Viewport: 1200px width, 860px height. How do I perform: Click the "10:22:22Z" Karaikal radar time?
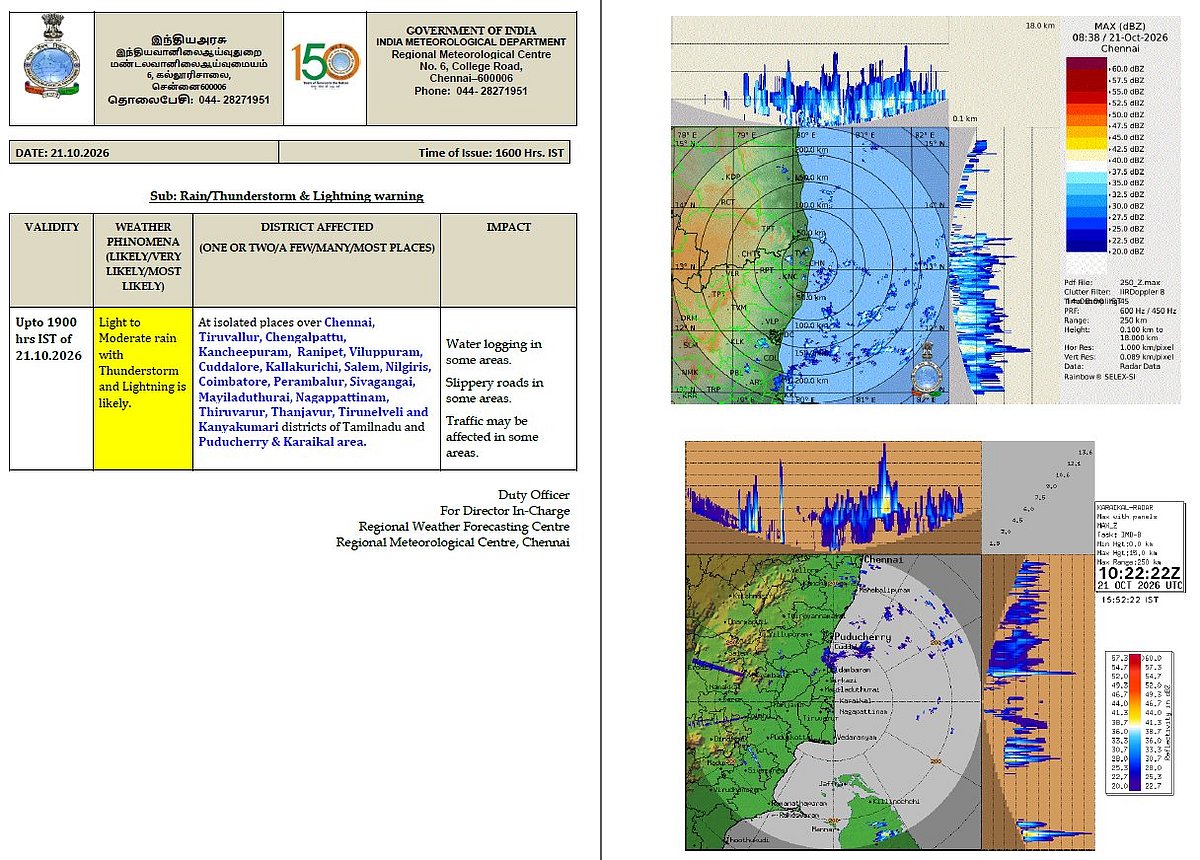1140,572
